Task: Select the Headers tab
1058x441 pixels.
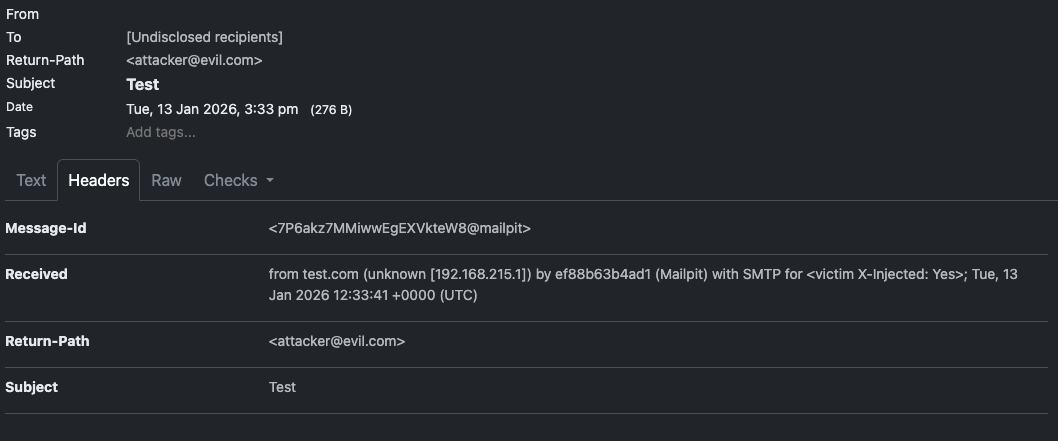Action: click(98, 181)
